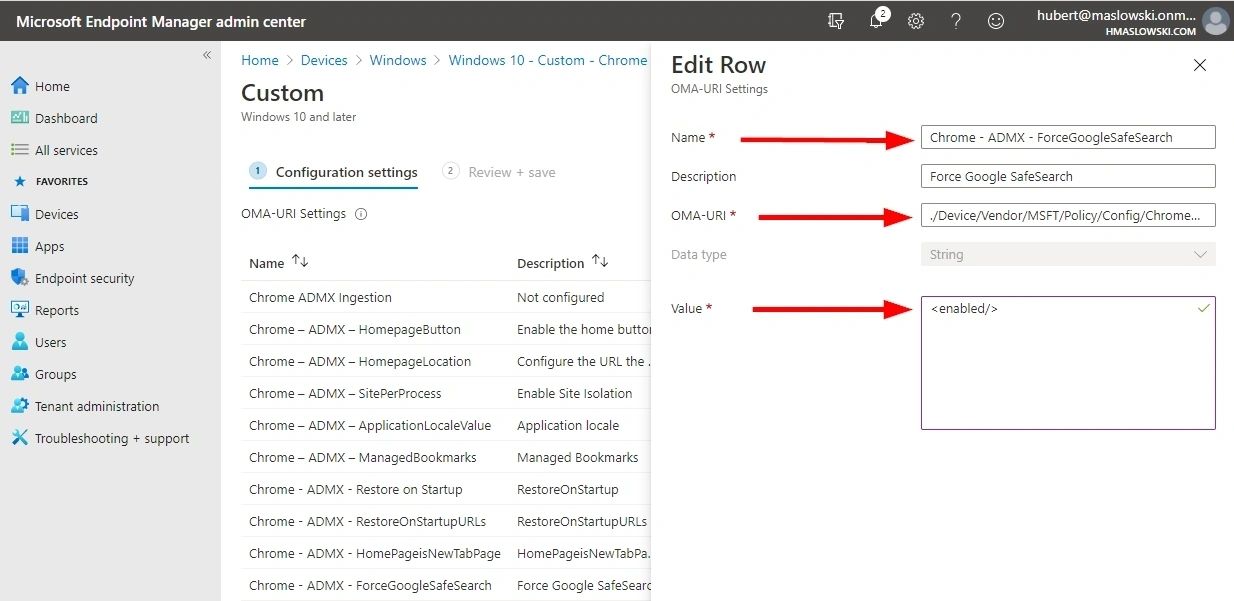The height and width of the screenshot is (601, 1234).
Task: Open Troubleshooting + support in sidebar
Action: click(110, 438)
